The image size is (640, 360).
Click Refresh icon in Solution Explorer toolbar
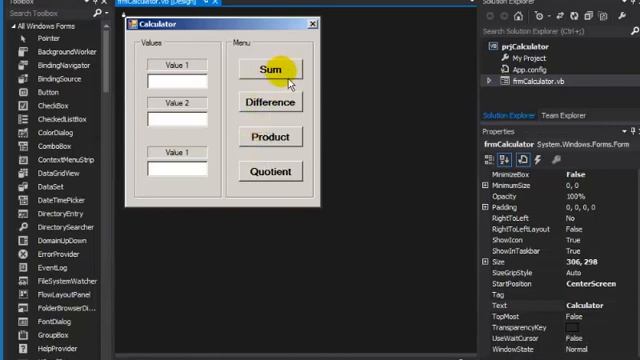click(x=574, y=16)
